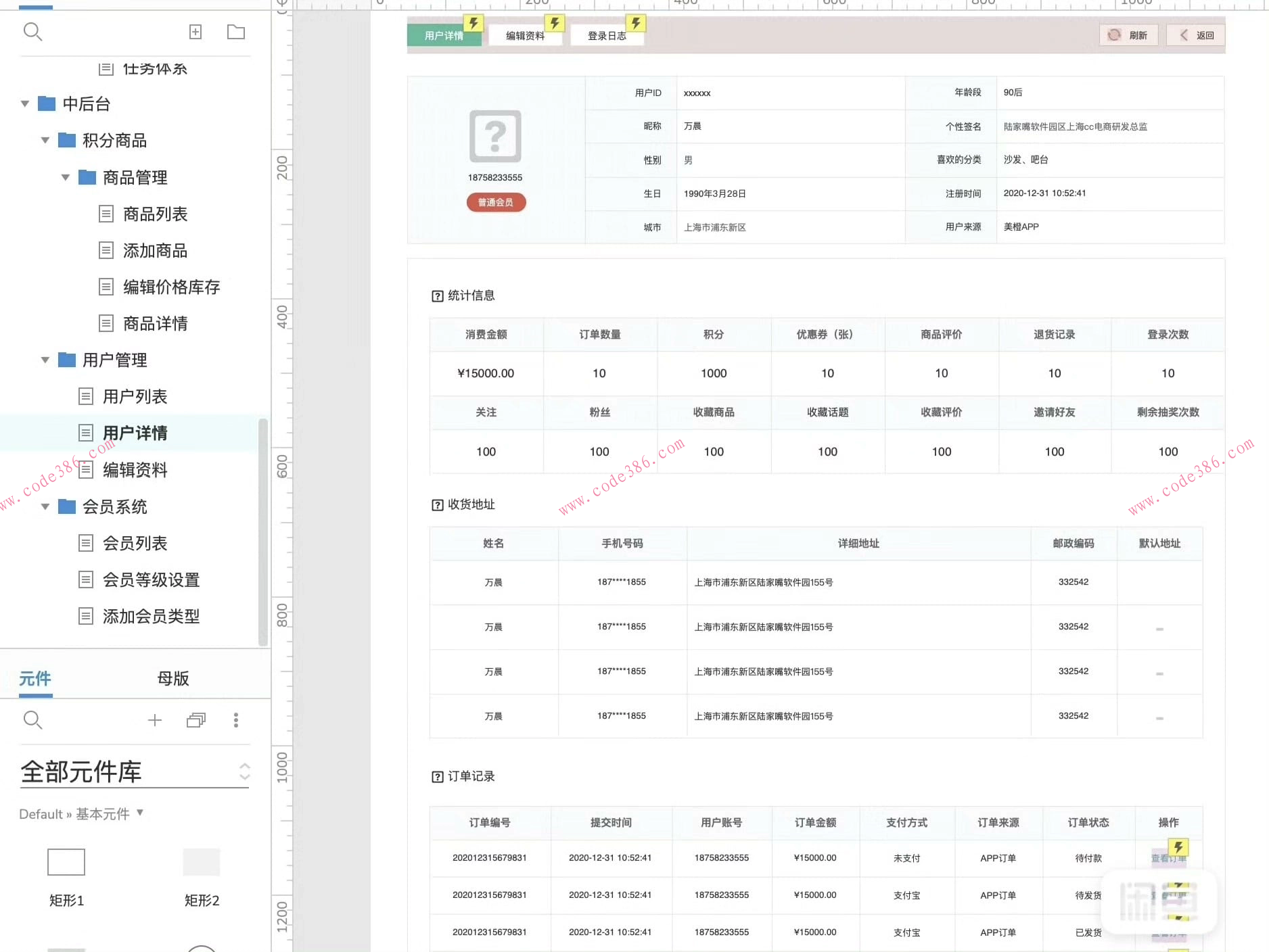Open the library options three-dot menu
The width and height of the screenshot is (1269, 952).
tap(235, 720)
